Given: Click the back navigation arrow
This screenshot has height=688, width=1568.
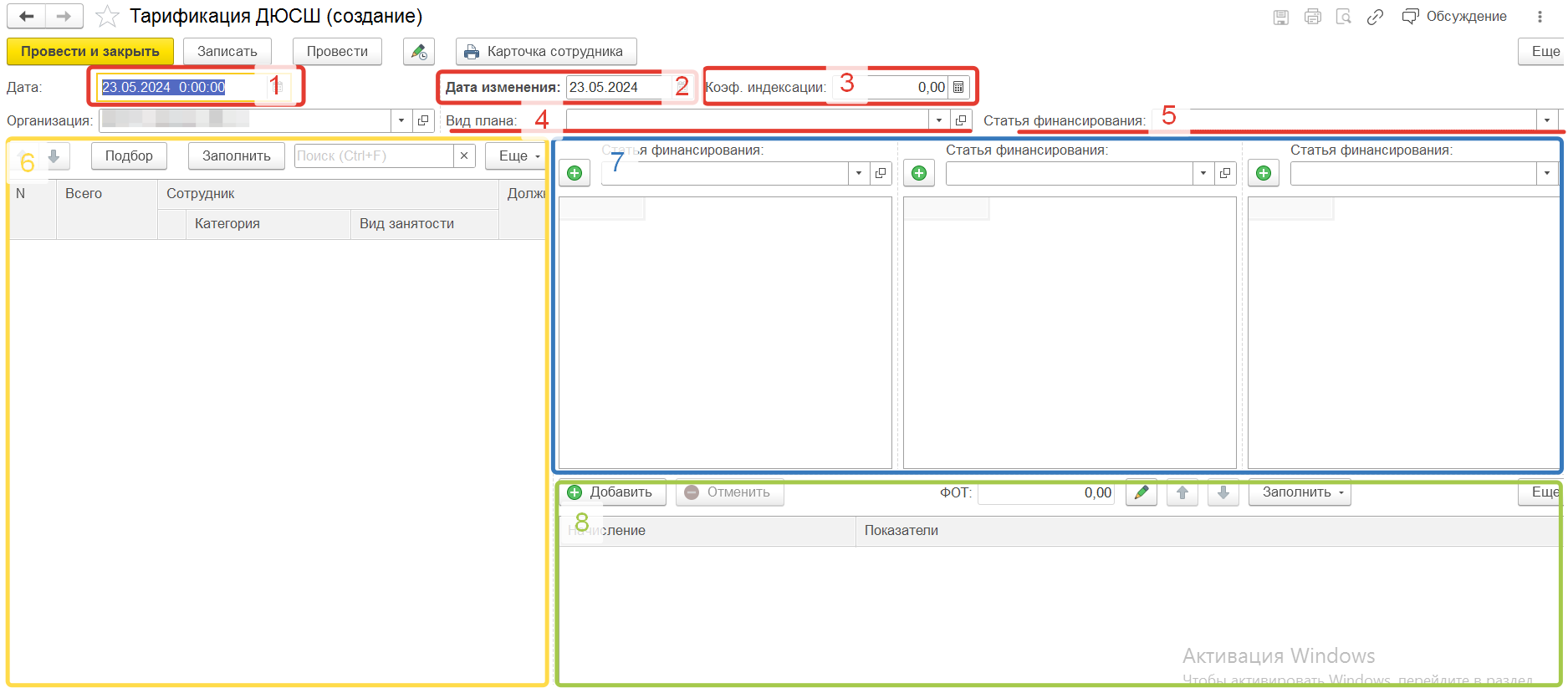Looking at the screenshot, I should (x=27, y=16).
